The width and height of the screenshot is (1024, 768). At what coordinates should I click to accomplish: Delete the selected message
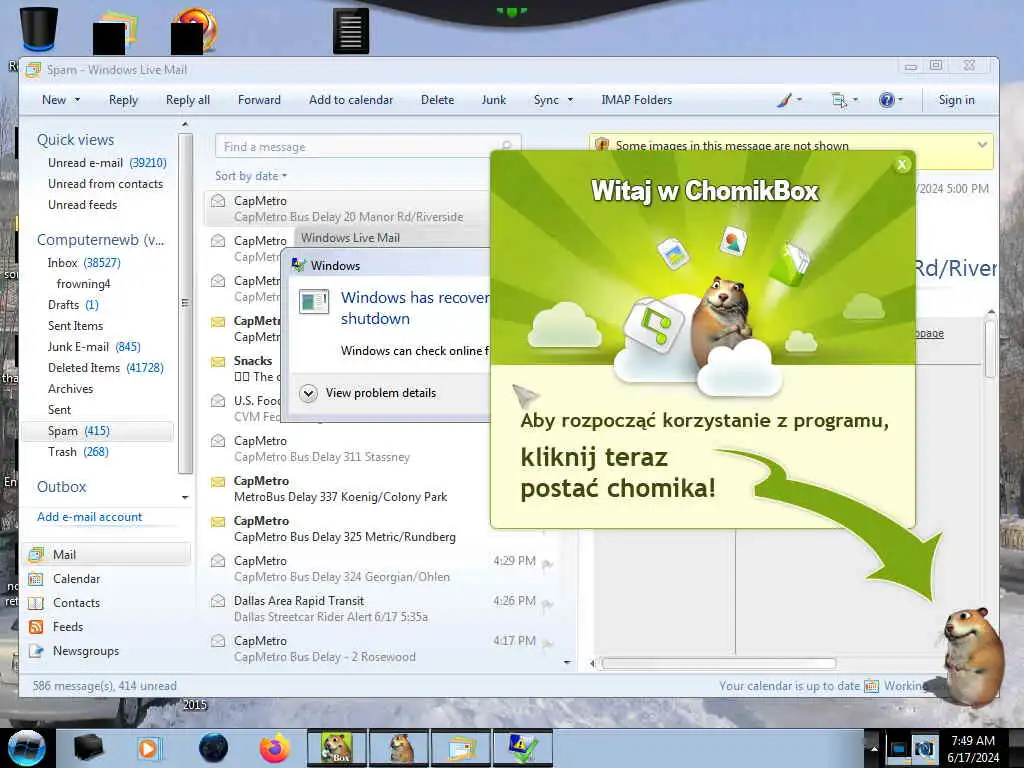[x=438, y=100]
